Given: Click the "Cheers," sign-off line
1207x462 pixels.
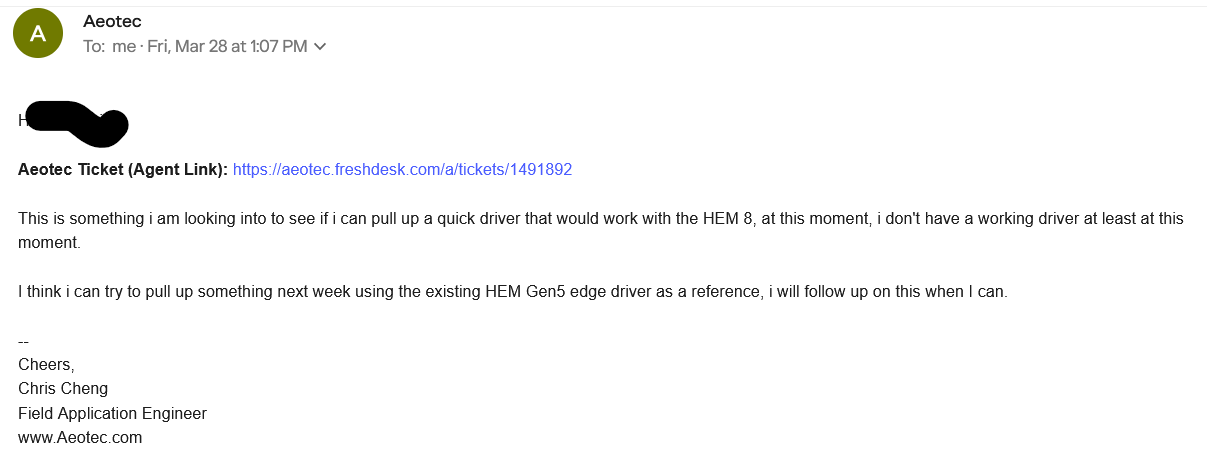Looking at the screenshot, I should pos(46,364).
